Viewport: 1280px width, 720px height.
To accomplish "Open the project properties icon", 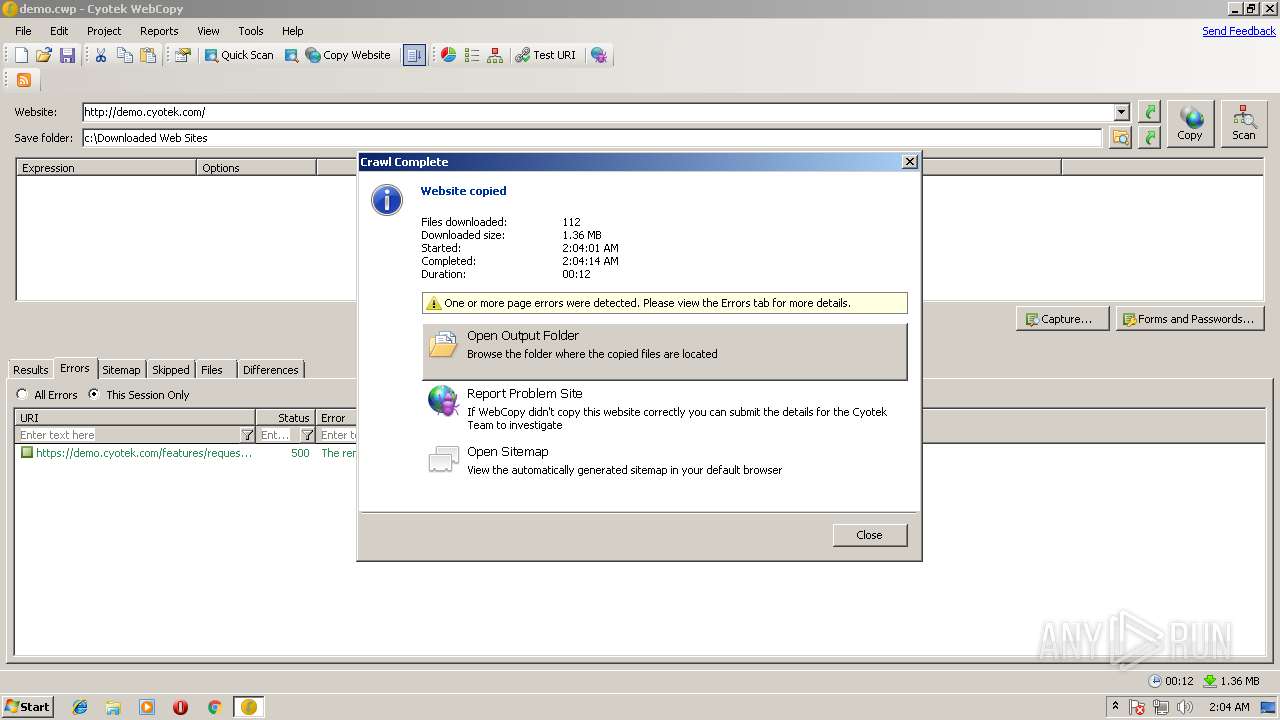I will 182,55.
